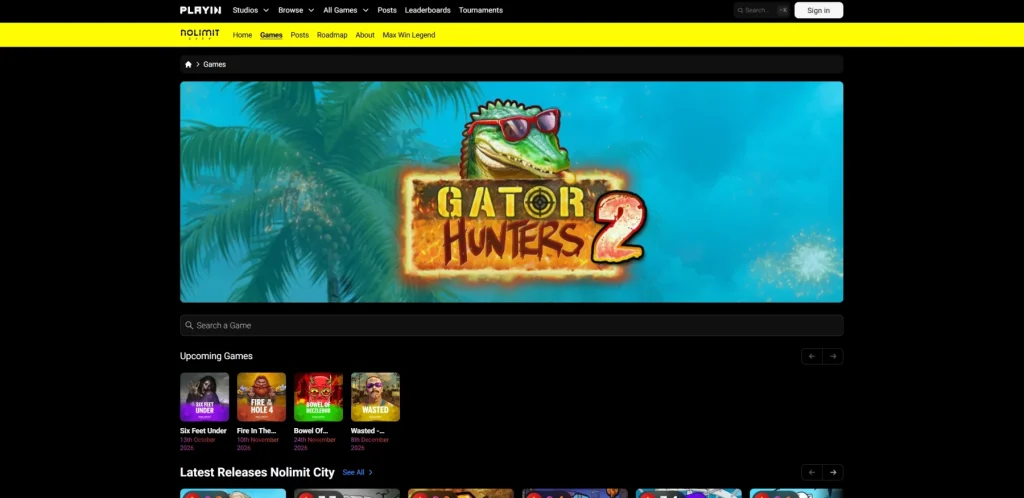Open Bowel Of Beezlebub thumbnail

(x=318, y=397)
